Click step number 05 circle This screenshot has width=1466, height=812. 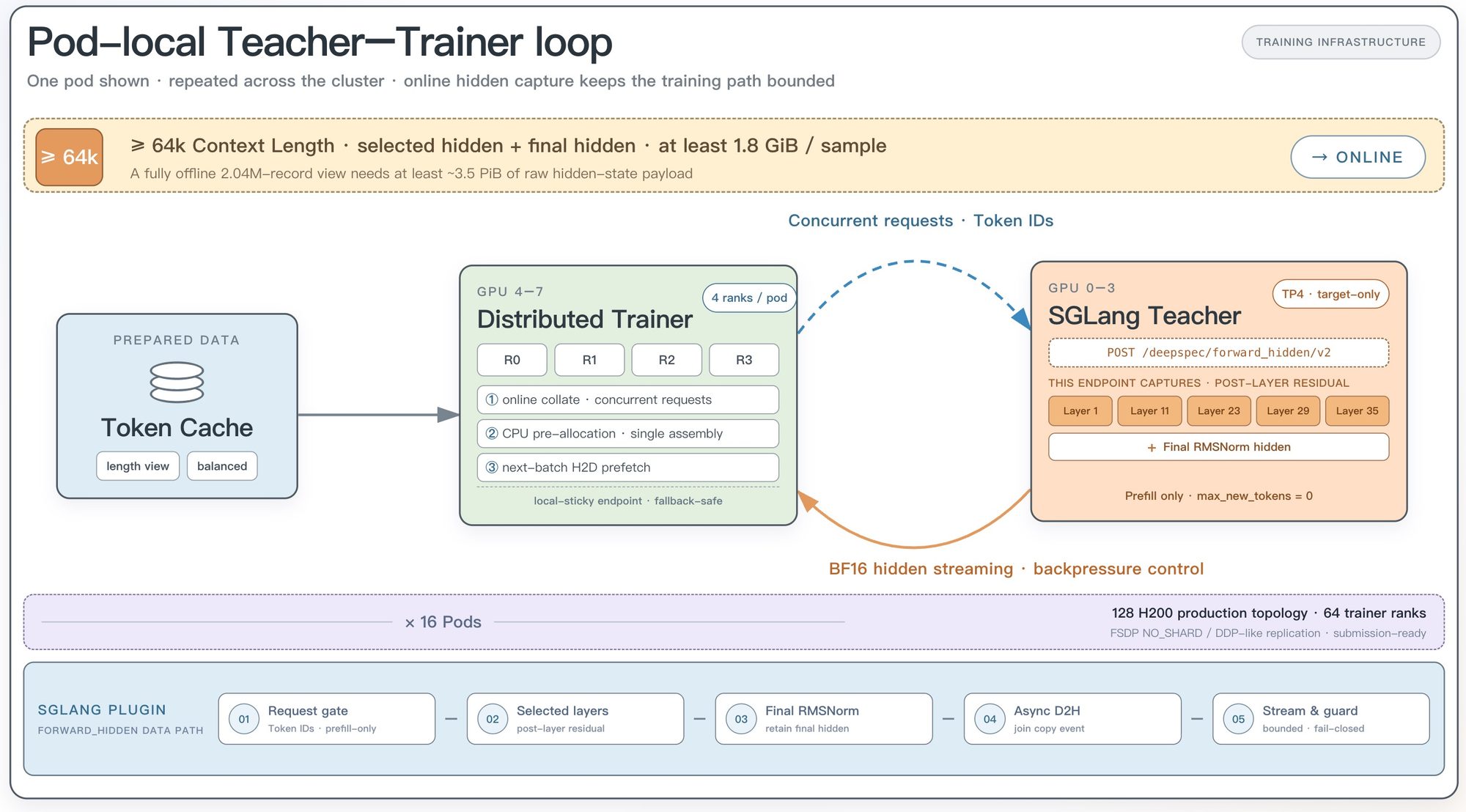coord(1238,719)
